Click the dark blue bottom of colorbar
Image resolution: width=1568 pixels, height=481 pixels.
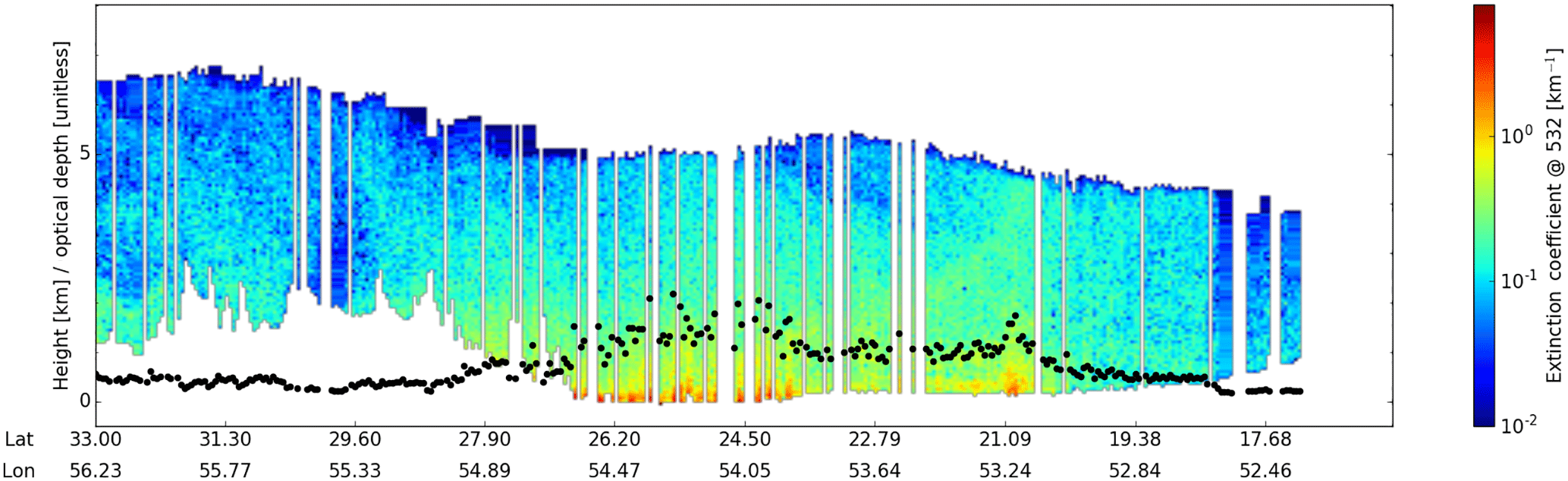pyautogui.click(x=1484, y=421)
